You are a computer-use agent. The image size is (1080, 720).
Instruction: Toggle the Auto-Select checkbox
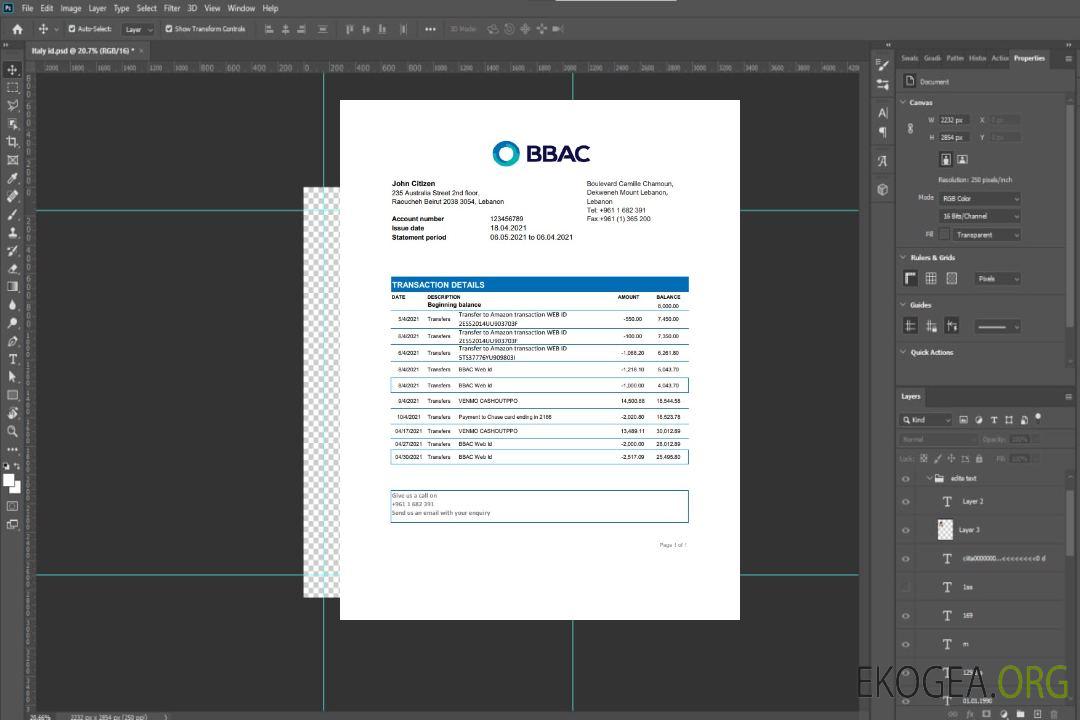[72, 29]
